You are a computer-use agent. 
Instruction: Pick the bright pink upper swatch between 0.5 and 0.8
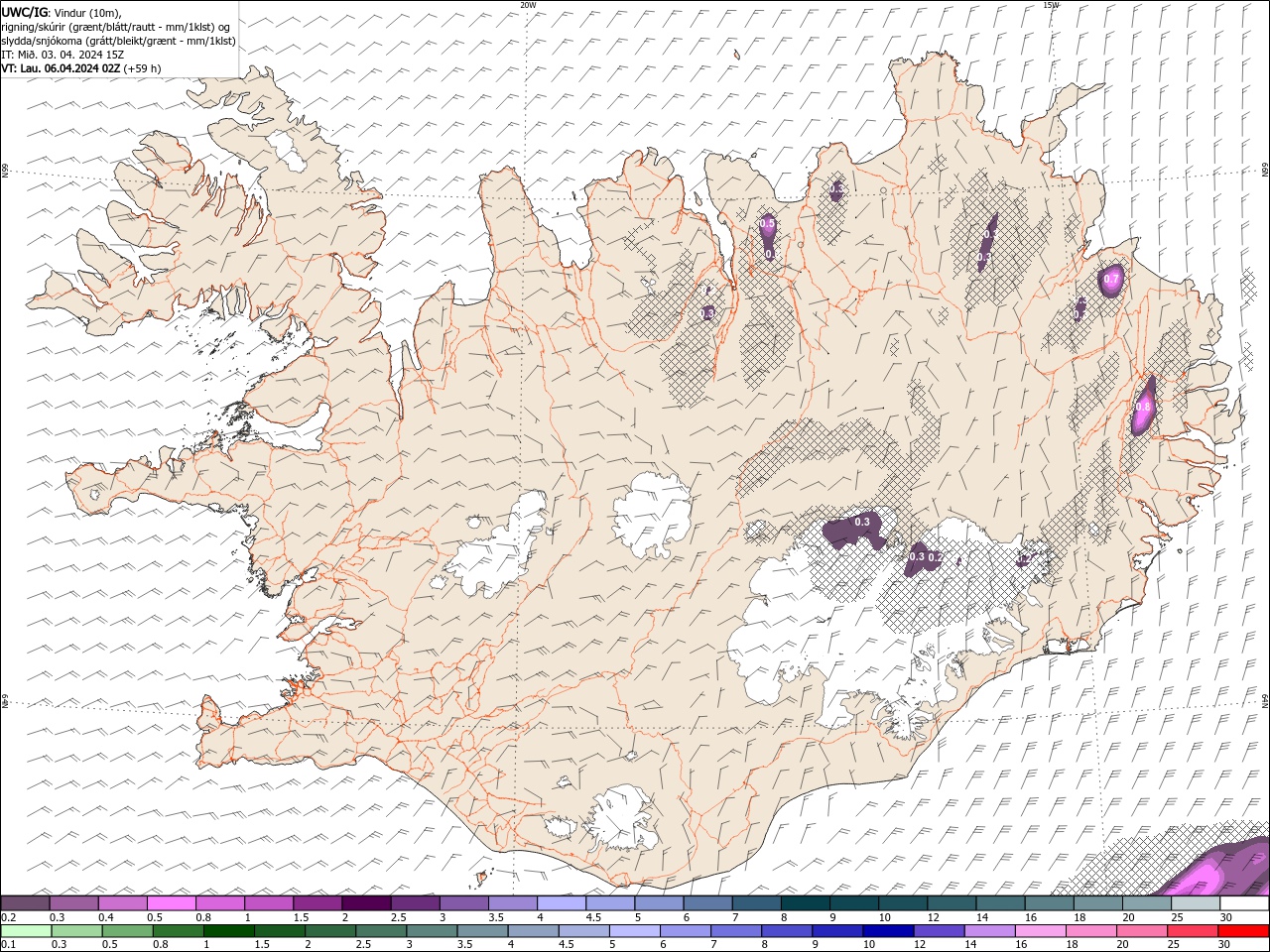pyautogui.click(x=171, y=903)
